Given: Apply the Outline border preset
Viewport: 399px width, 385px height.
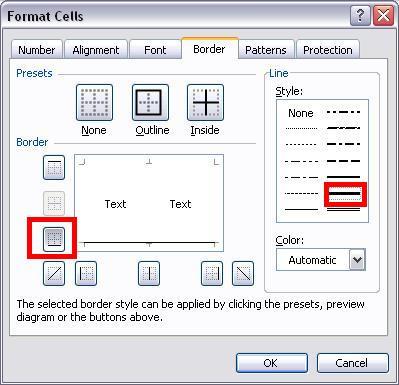Looking at the screenshot, I should click(x=150, y=103).
